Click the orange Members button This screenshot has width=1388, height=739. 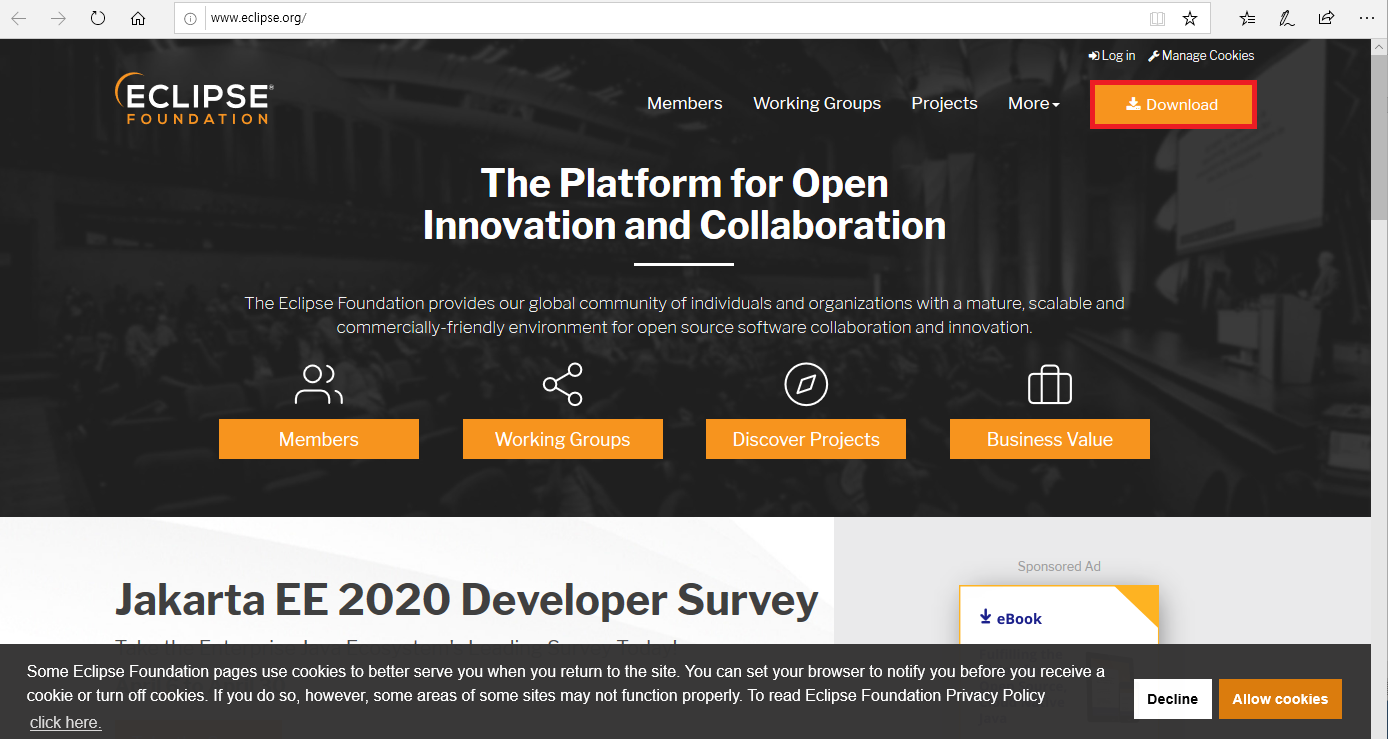click(319, 439)
